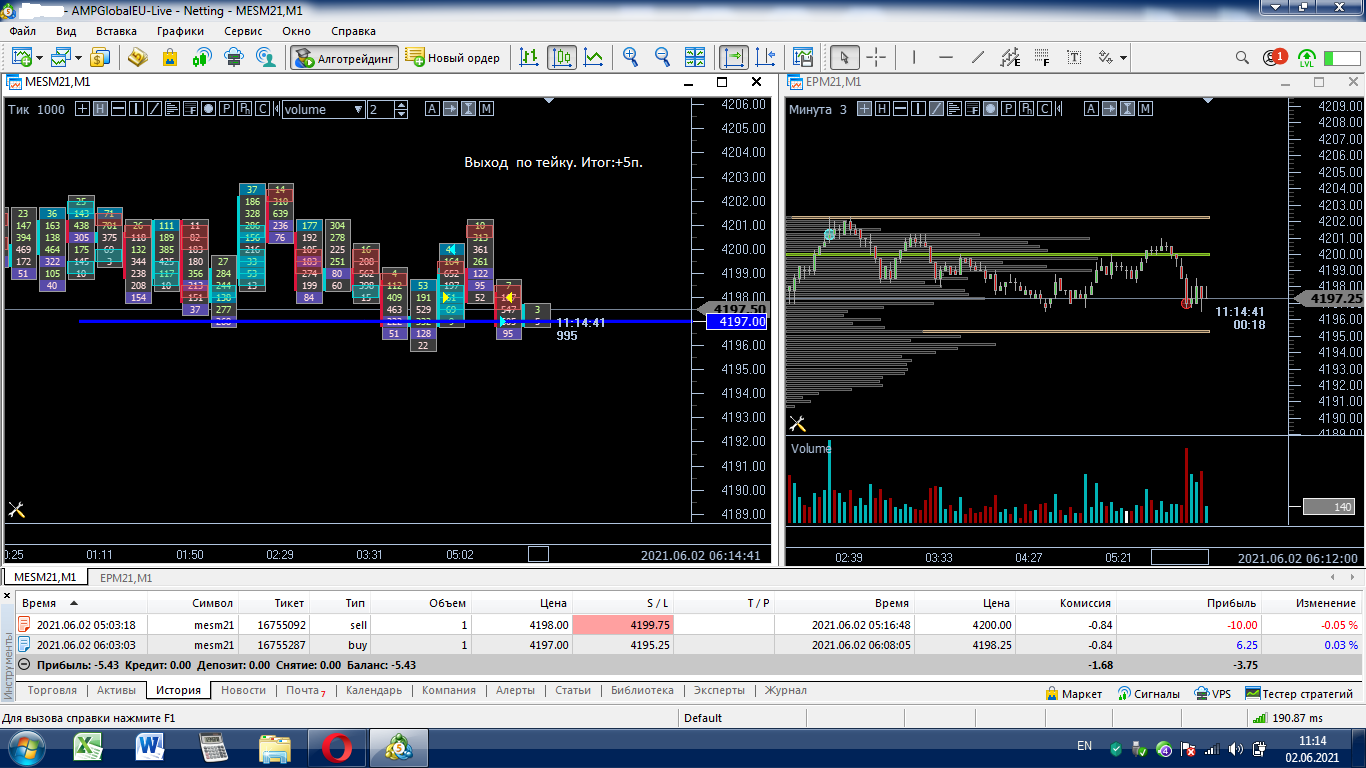
Task: Switch to the Торговля tab
Action: pyautogui.click(x=52, y=690)
